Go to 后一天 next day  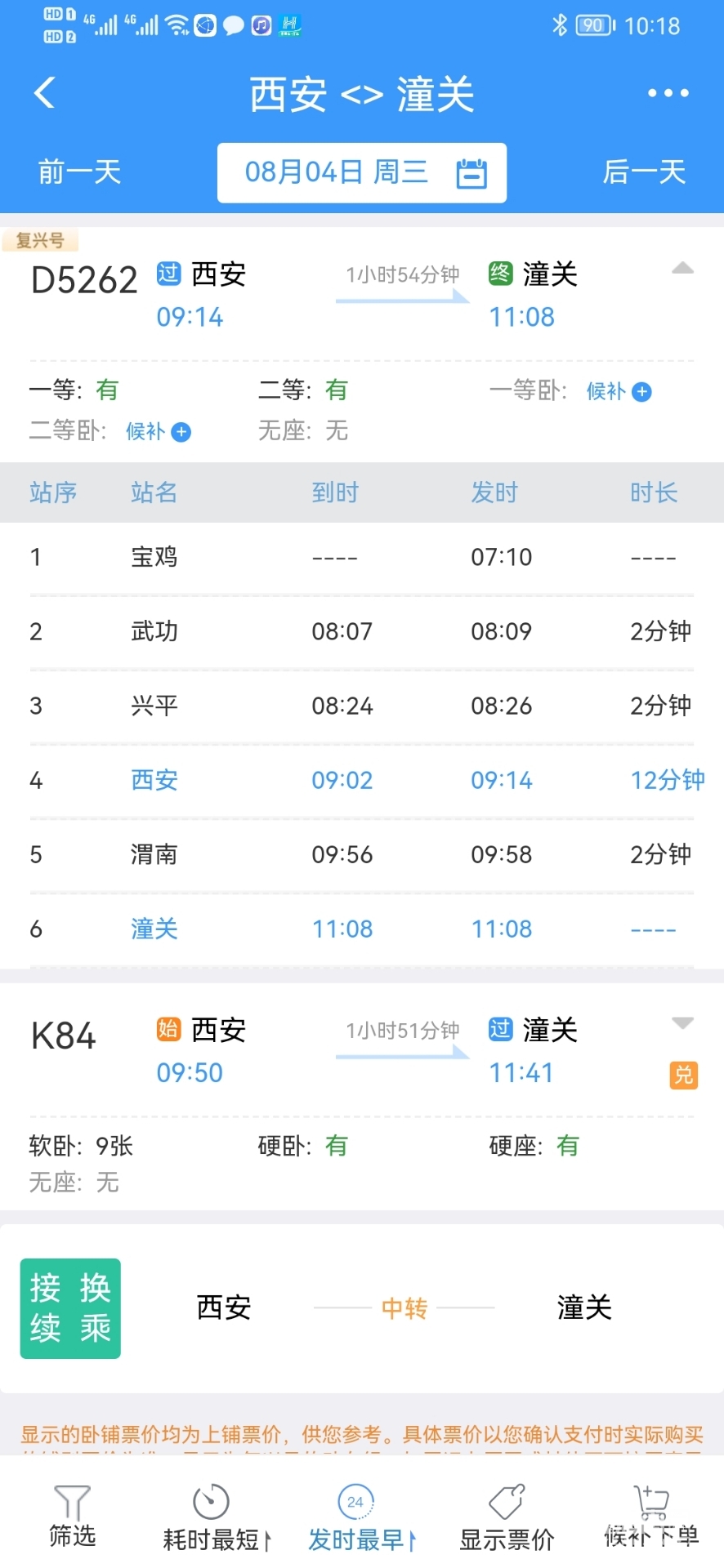coord(644,172)
